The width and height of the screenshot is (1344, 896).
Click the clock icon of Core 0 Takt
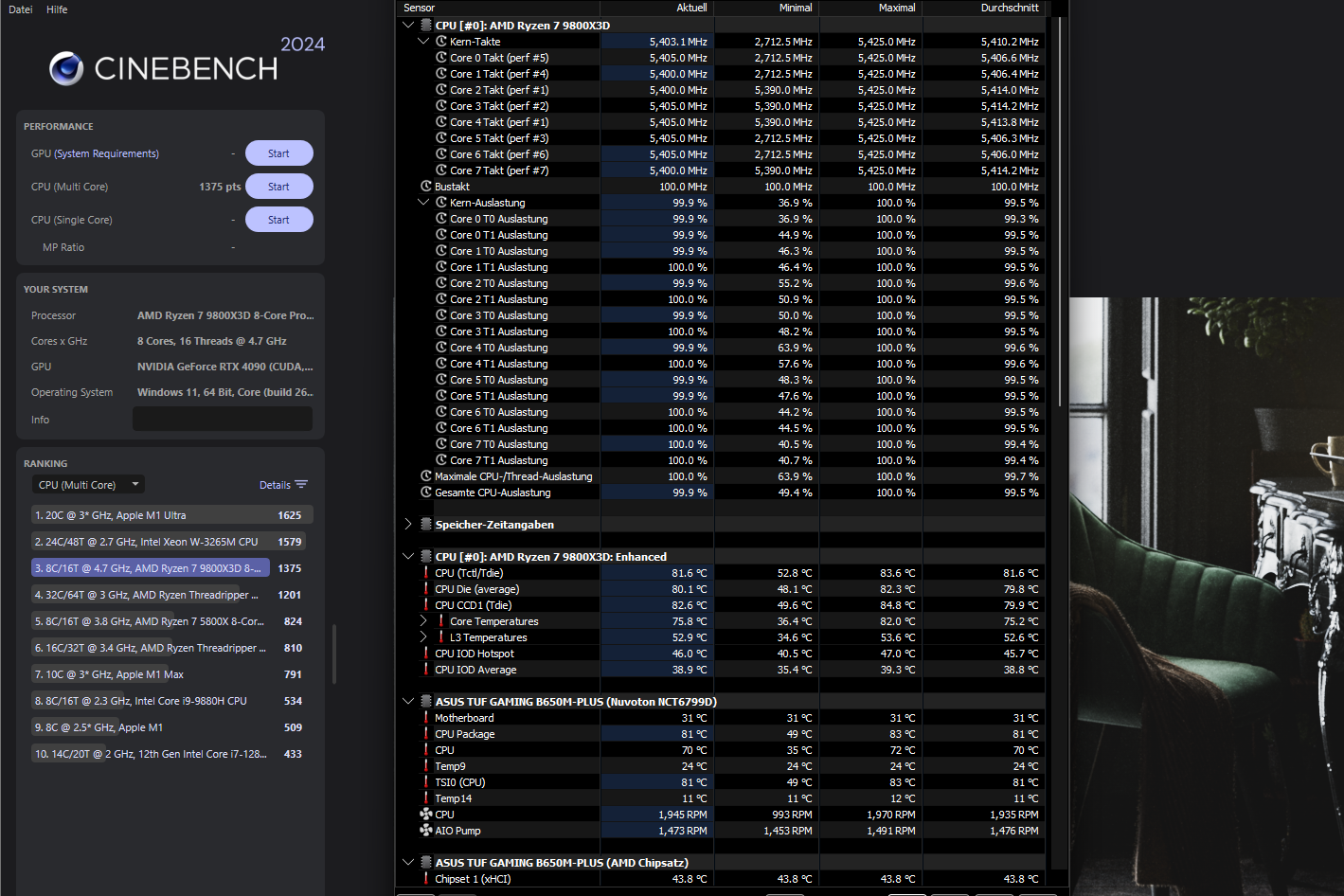point(441,58)
